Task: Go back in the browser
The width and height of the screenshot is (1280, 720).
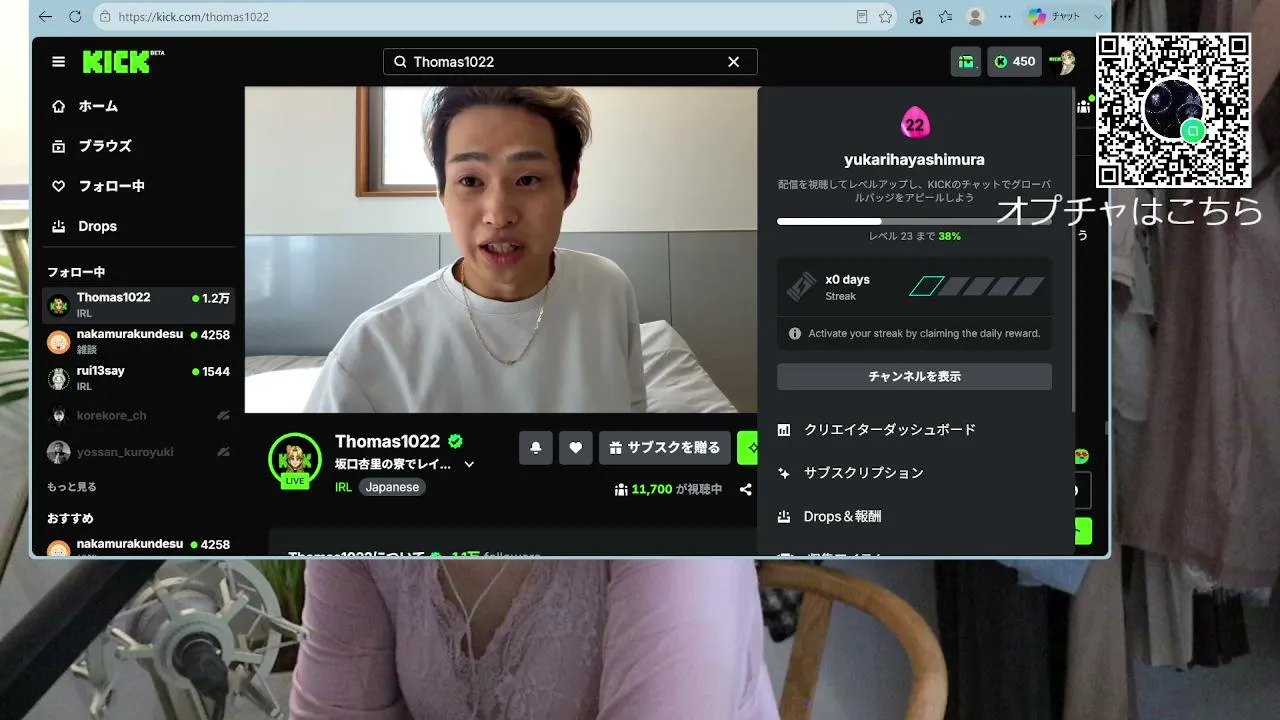Action: point(45,17)
